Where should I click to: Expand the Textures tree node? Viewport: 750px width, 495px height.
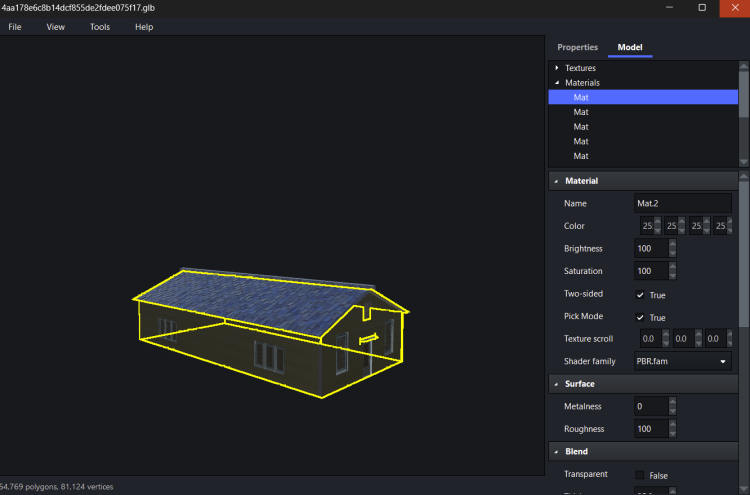[557, 68]
